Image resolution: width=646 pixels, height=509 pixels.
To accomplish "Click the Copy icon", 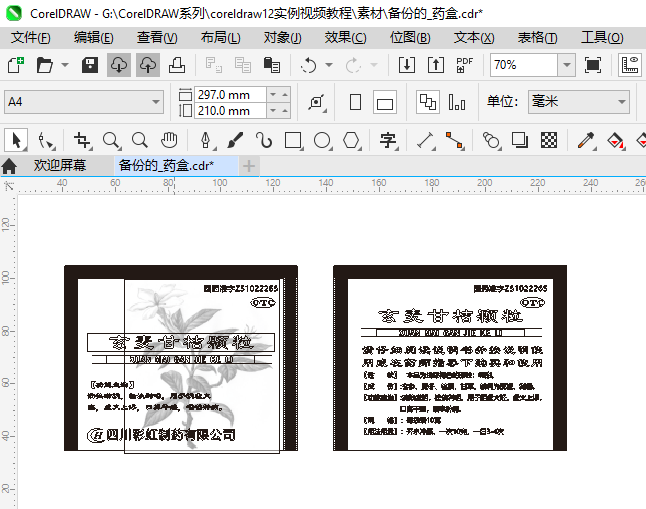I will (243, 65).
